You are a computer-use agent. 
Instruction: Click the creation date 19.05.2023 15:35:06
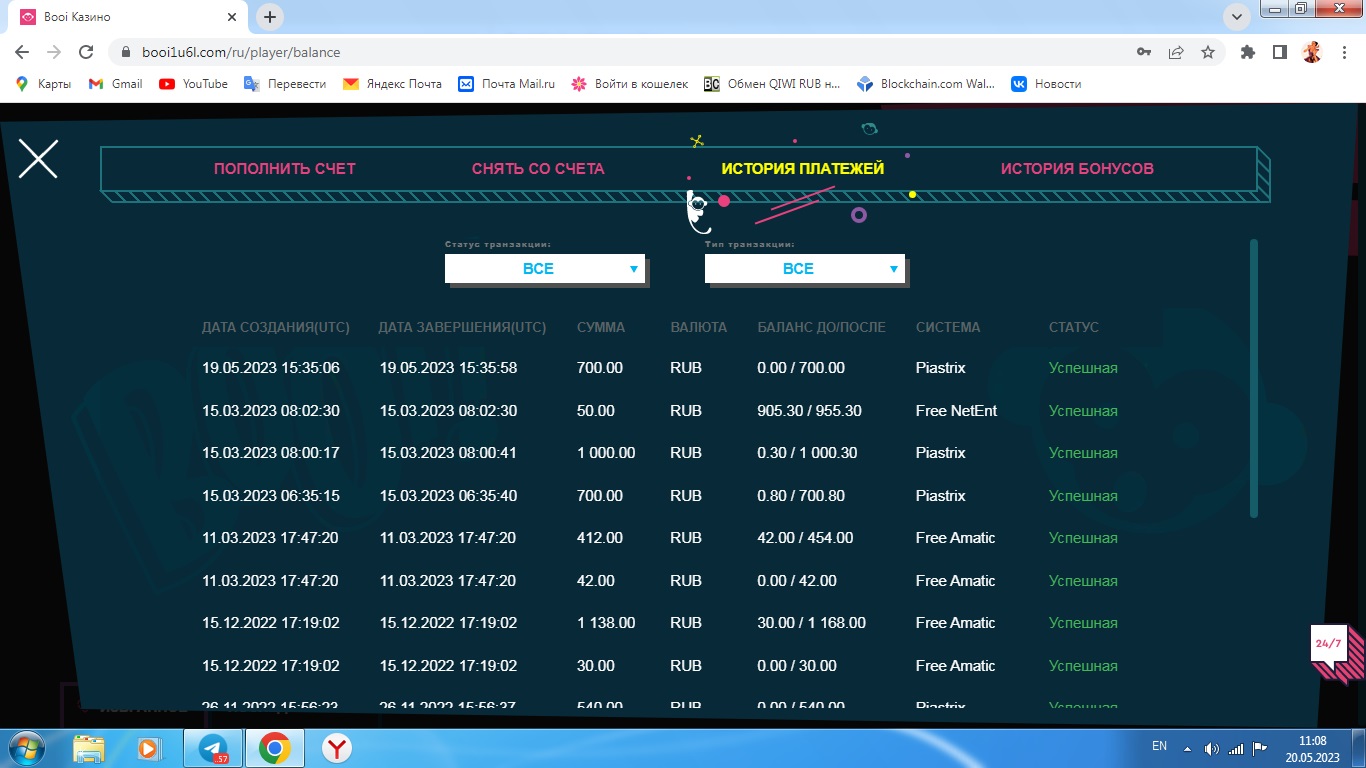tap(271, 368)
